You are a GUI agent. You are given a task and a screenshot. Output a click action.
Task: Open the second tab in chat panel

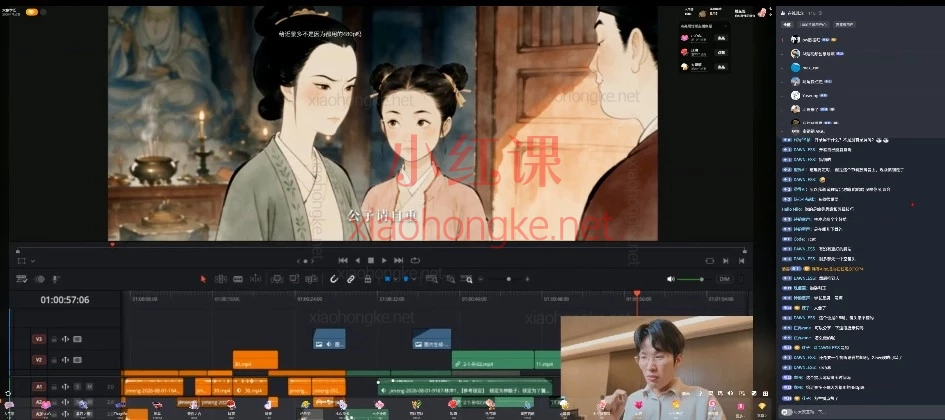pos(813,25)
